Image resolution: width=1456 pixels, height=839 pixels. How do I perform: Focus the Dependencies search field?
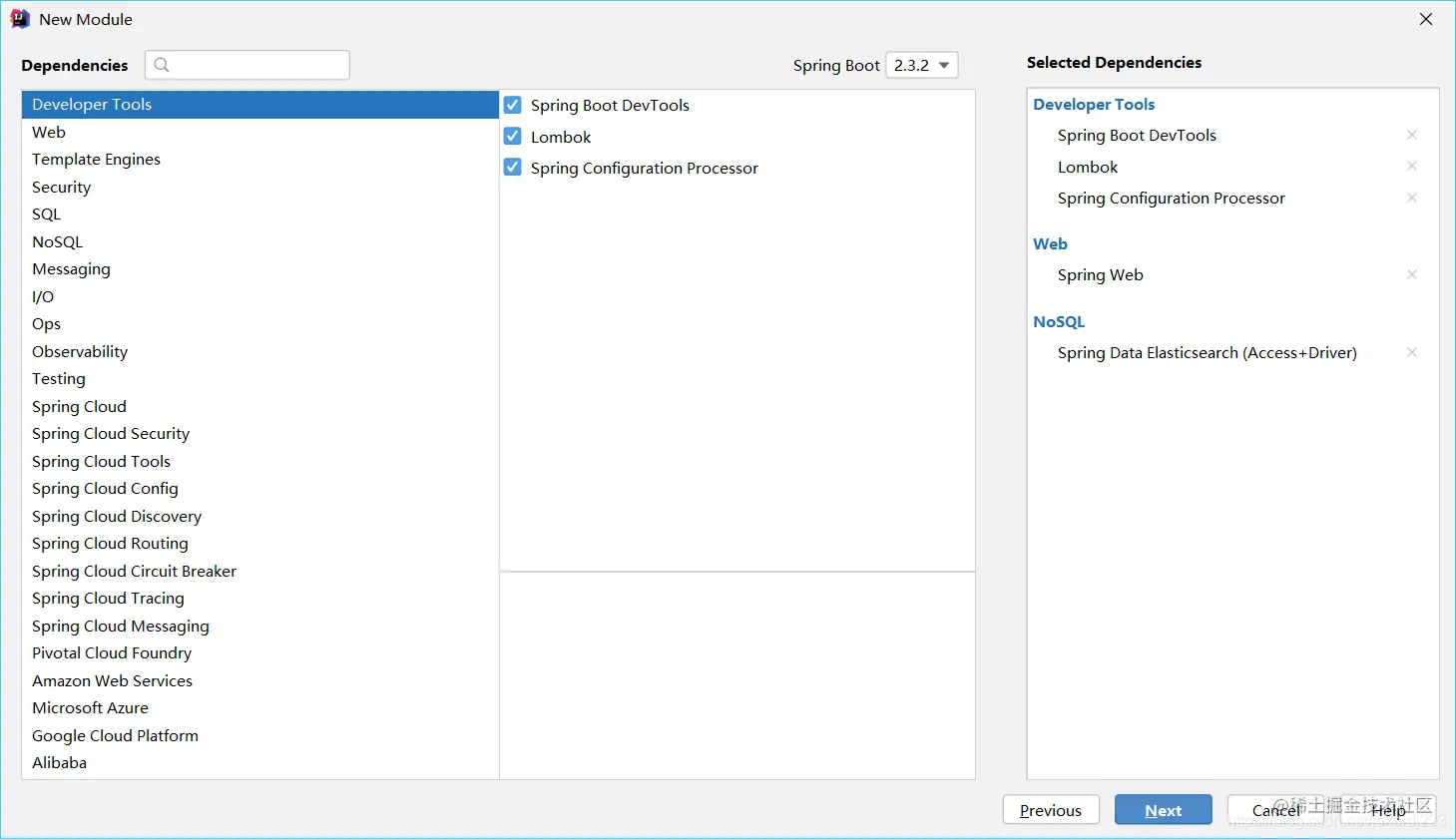click(247, 65)
